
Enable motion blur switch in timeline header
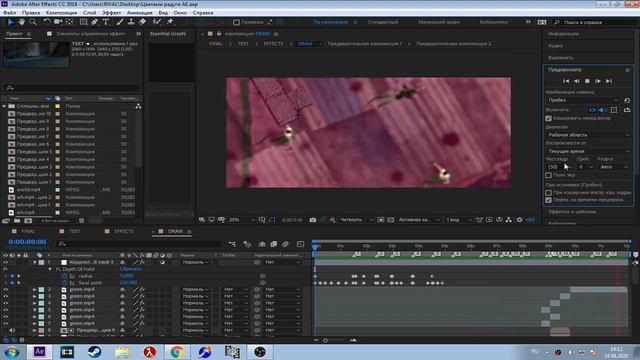coord(285,244)
